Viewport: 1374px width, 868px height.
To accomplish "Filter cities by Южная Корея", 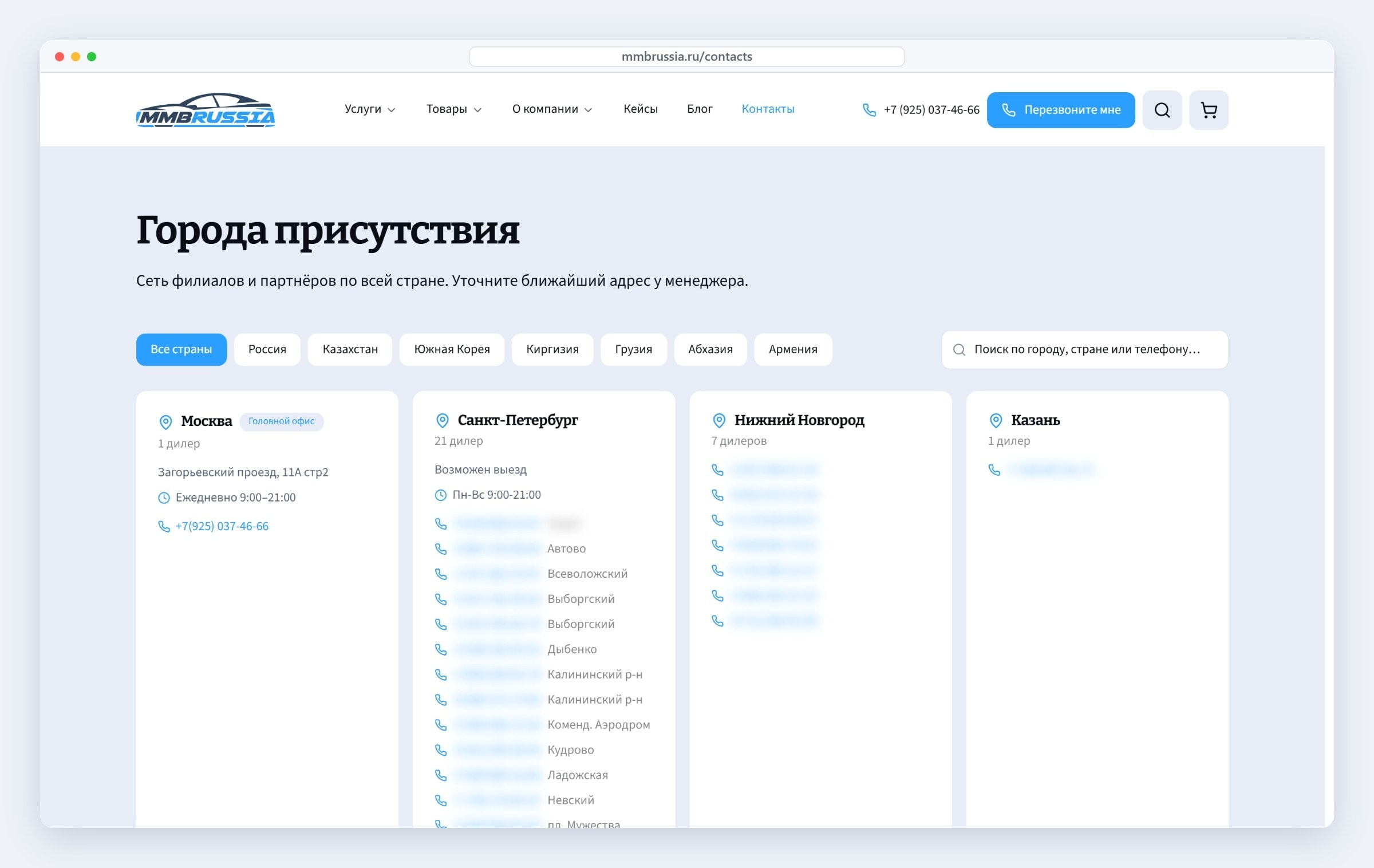I will point(452,350).
